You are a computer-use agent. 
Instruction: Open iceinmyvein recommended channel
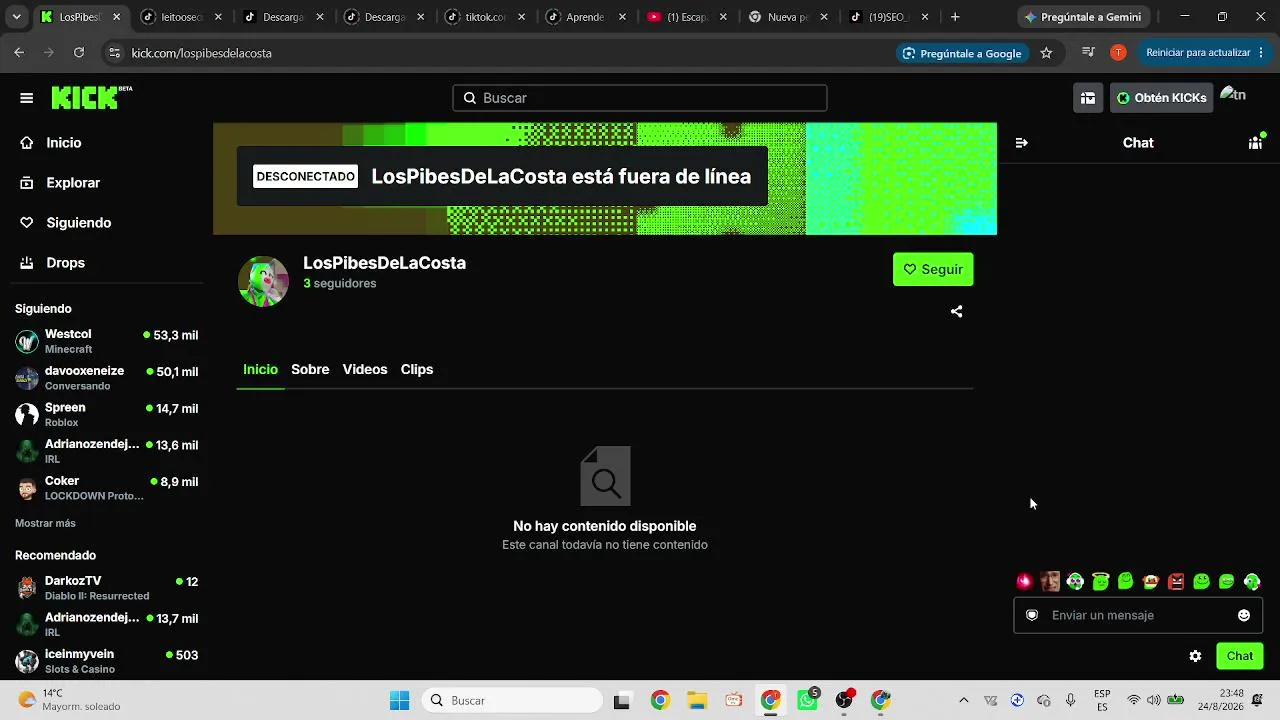tap(106, 662)
